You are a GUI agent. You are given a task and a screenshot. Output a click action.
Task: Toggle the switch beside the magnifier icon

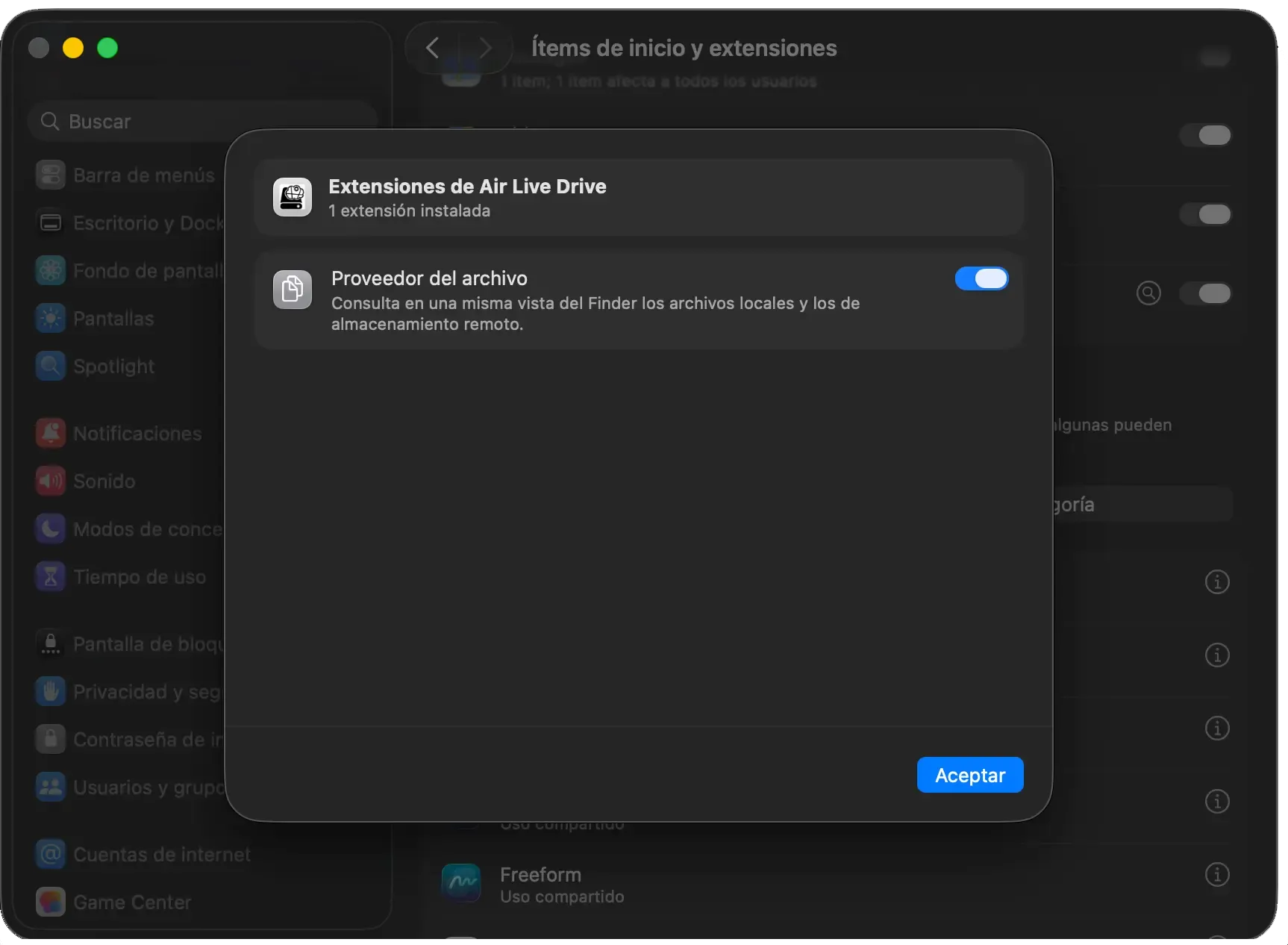[1206, 293]
